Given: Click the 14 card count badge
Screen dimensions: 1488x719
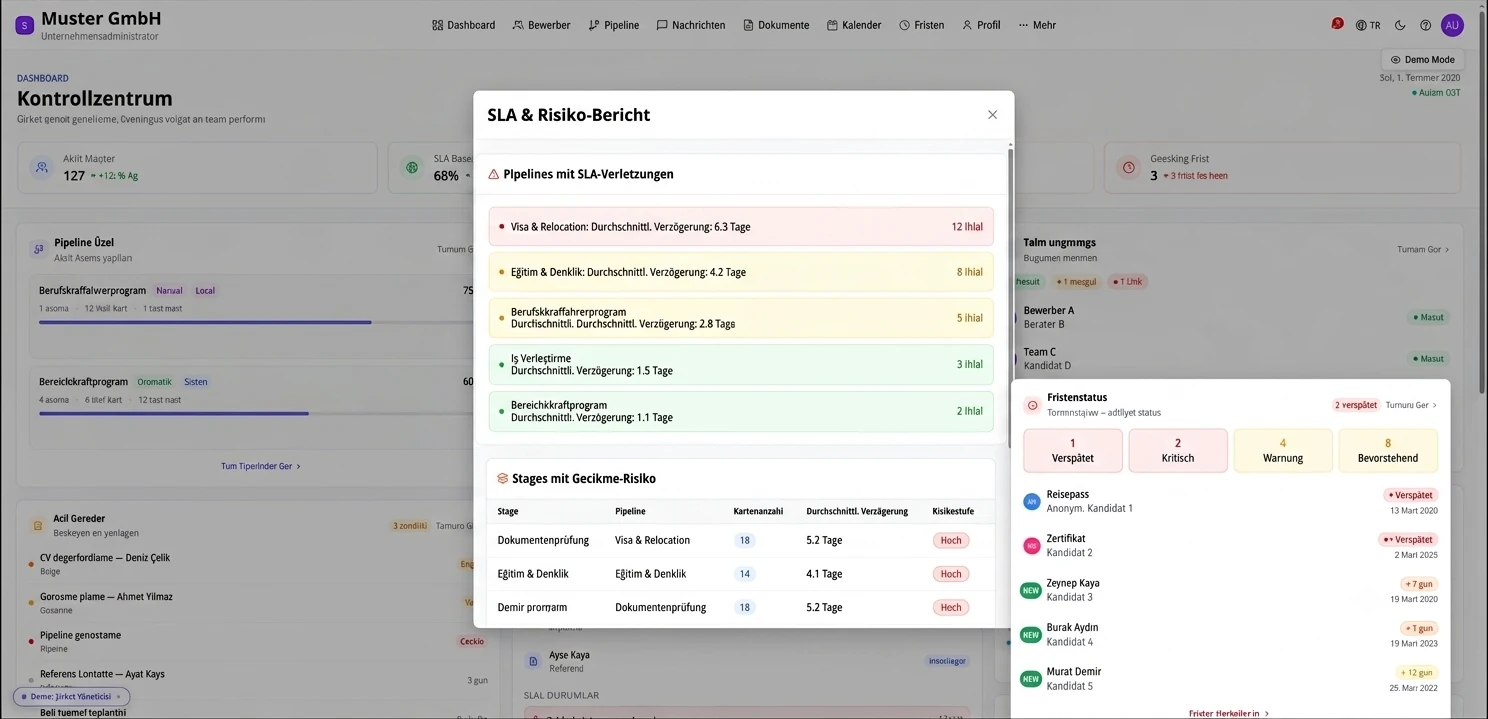Looking at the screenshot, I should click(744, 574).
